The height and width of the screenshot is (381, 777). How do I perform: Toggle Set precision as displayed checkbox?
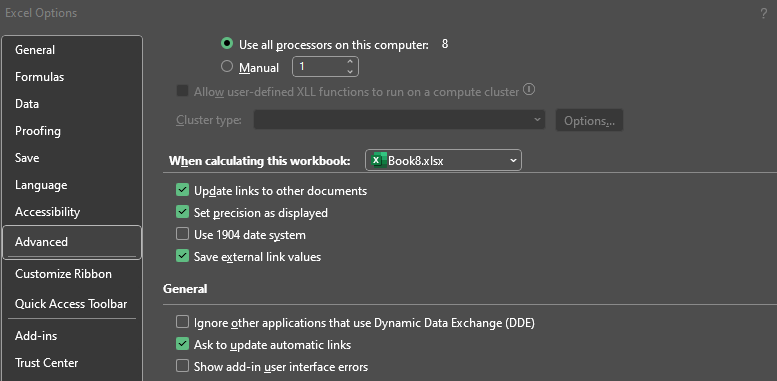[x=182, y=212]
